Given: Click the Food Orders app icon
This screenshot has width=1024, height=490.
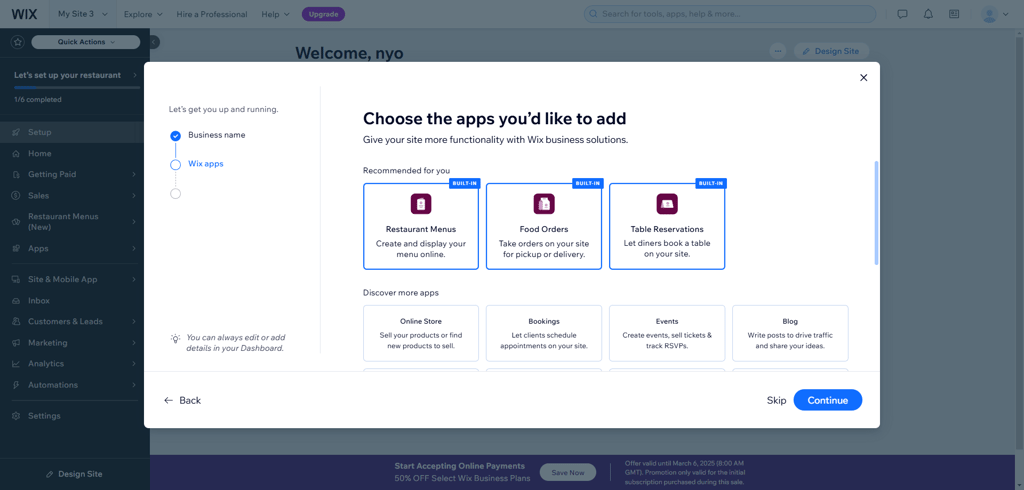Looking at the screenshot, I should 543,204.
